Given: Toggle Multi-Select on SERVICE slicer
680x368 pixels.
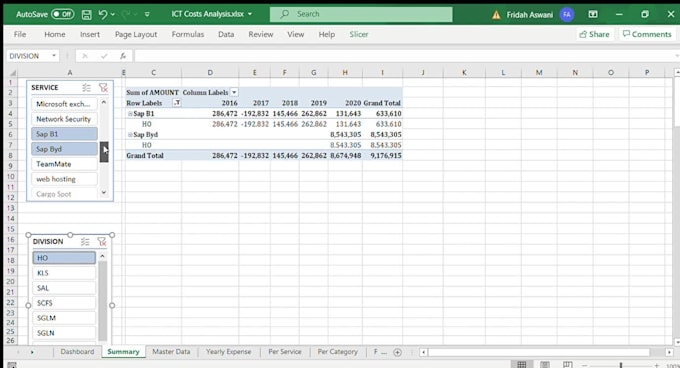Looking at the screenshot, I should (x=87, y=88).
